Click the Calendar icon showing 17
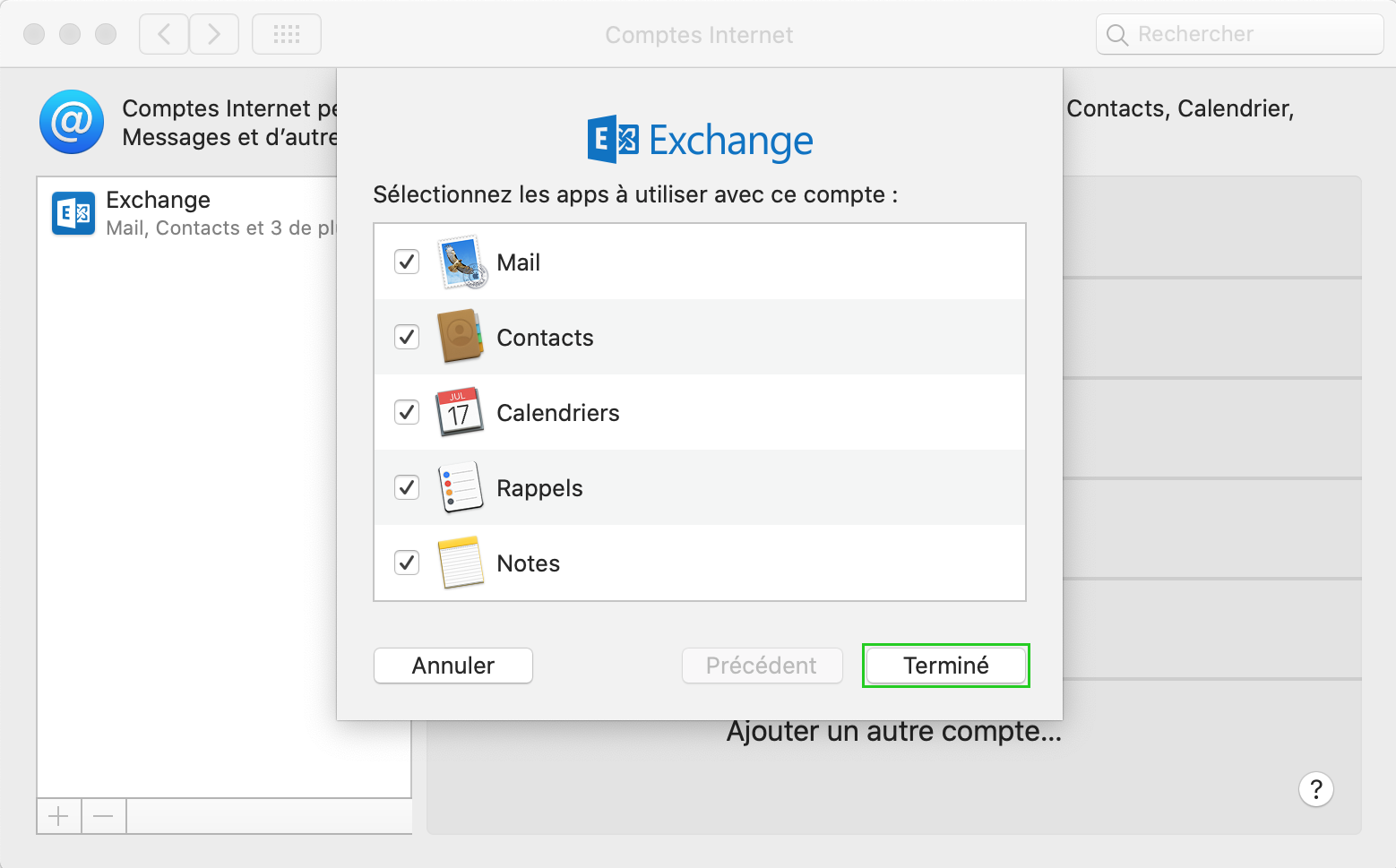Image resolution: width=1396 pixels, height=868 pixels. coord(460,412)
